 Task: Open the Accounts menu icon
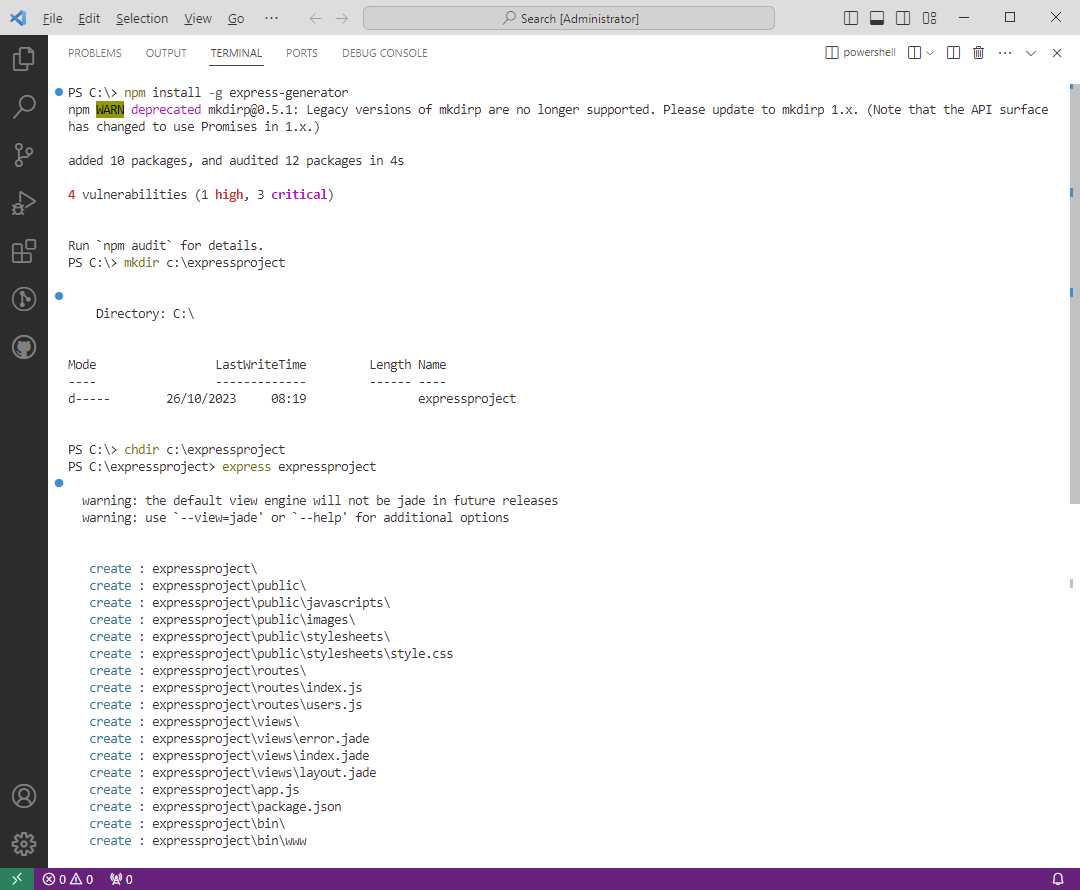(23, 796)
